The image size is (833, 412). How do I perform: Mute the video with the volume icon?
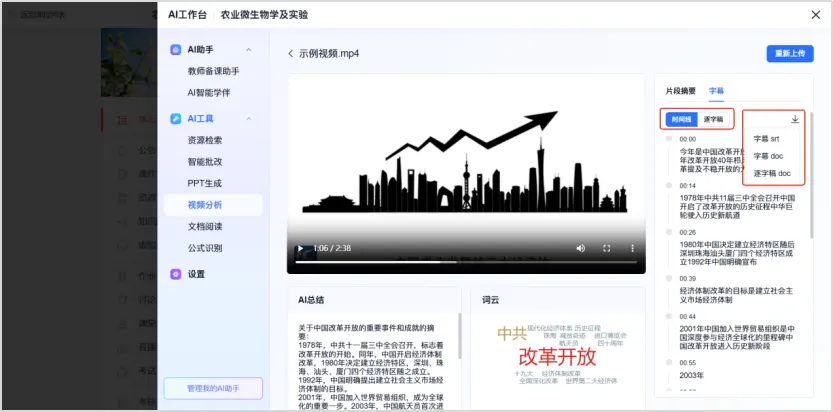click(581, 248)
